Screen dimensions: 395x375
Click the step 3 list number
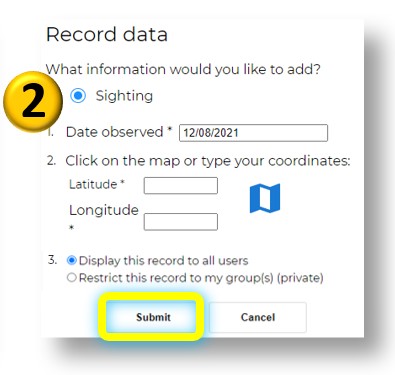coord(52,259)
